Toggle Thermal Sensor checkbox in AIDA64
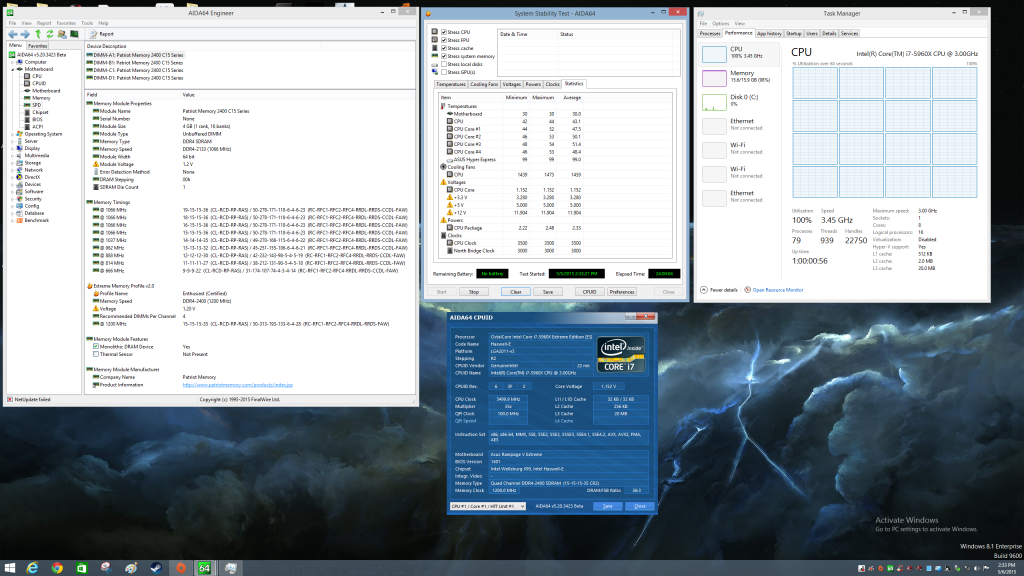Image resolution: width=1024 pixels, height=576 pixels. (96, 354)
